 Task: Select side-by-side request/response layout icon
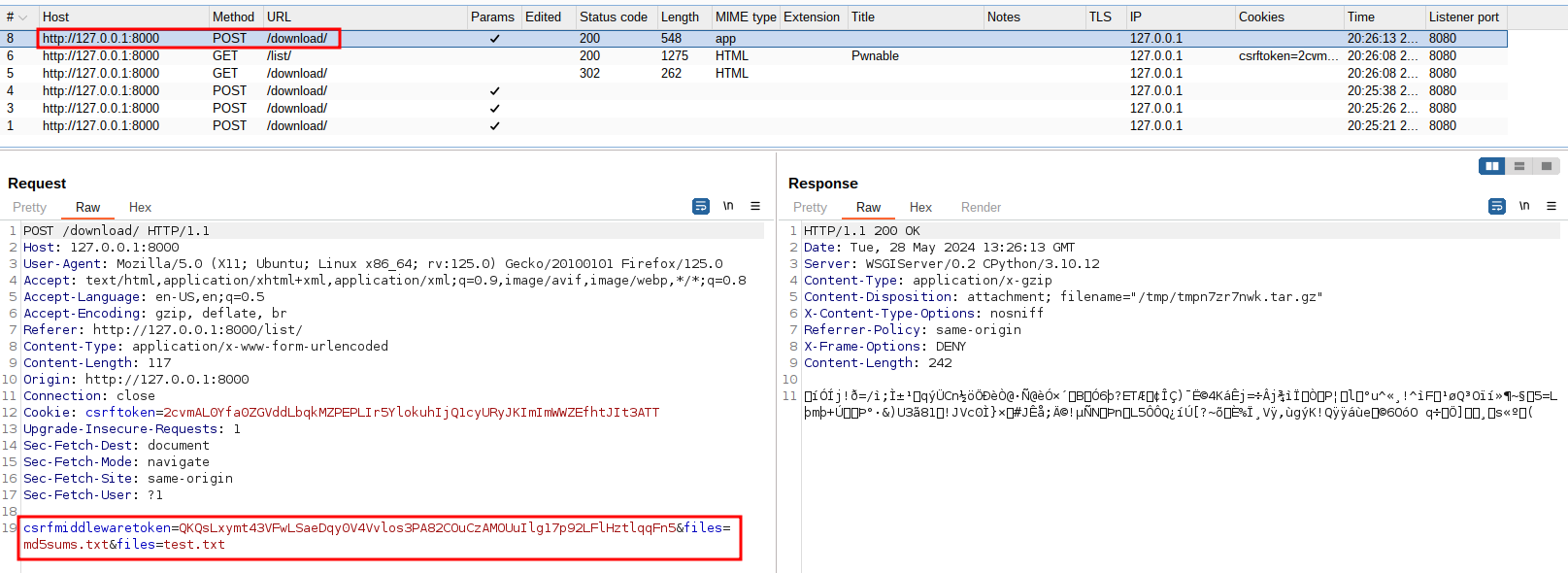(1491, 166)
